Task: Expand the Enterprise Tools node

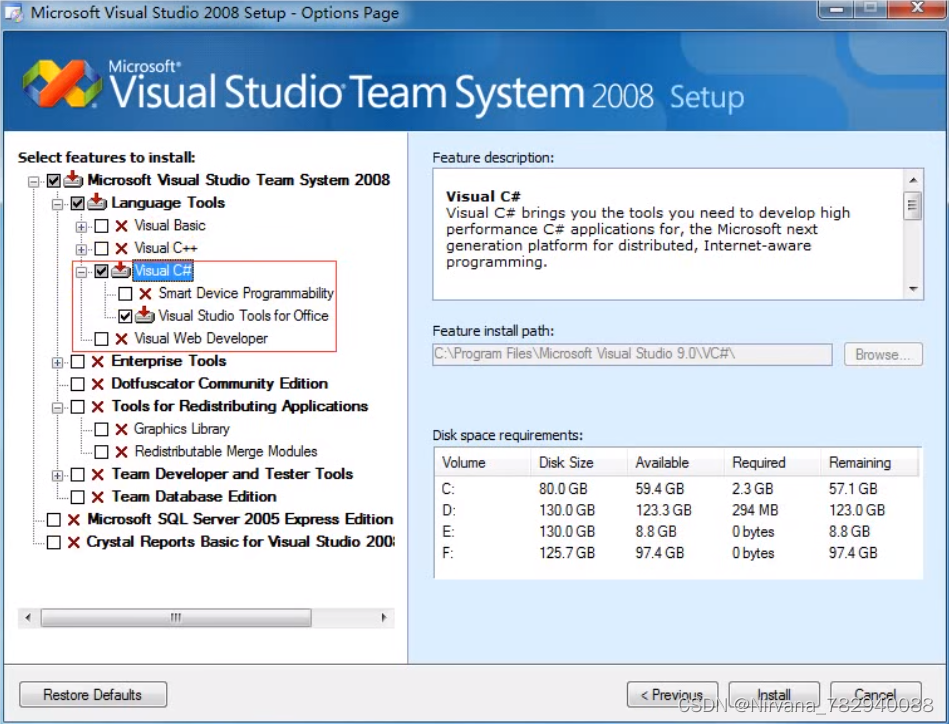Action: tap(57, 363)
